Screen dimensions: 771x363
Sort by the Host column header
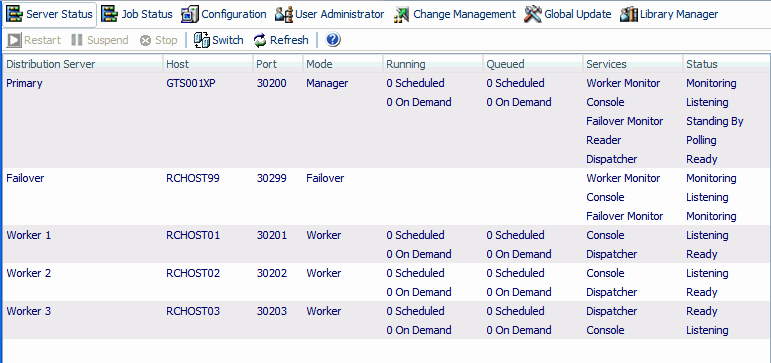208,64
